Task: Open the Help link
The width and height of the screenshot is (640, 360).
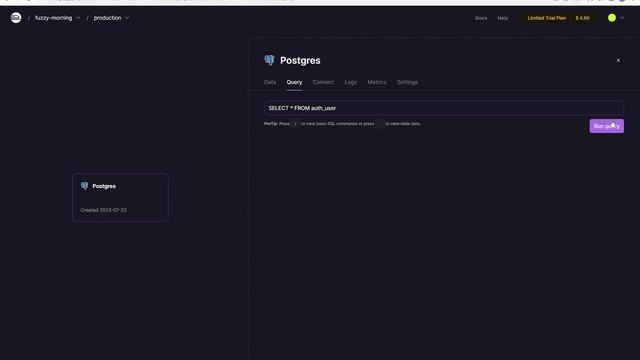Action: [502, 18]
